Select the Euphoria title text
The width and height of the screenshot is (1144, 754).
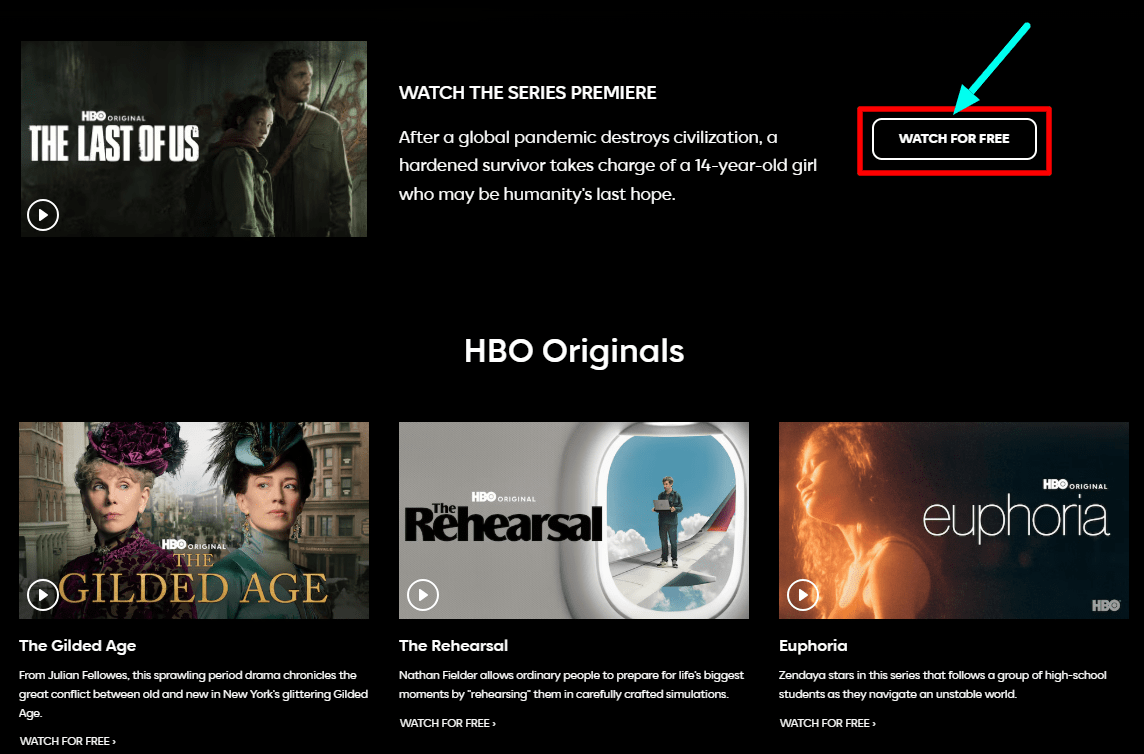[x=813, y=646]
